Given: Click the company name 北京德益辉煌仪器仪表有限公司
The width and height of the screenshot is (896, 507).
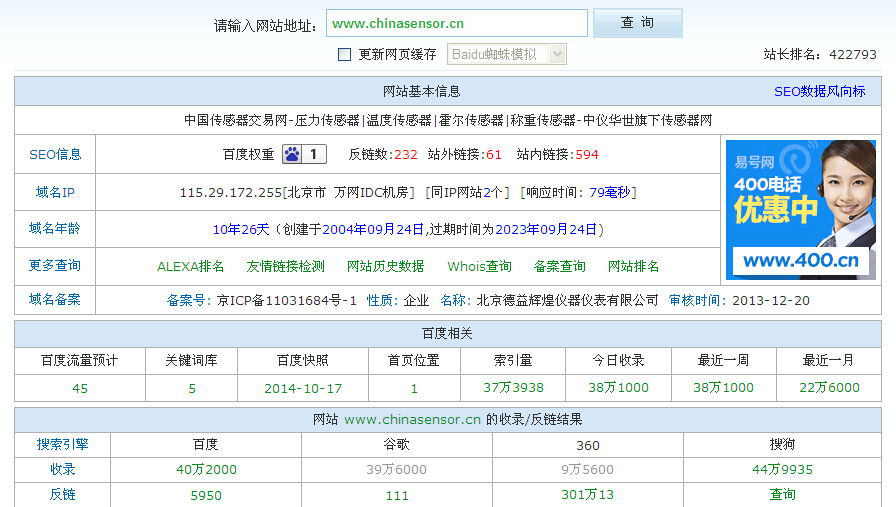Looking at the screenshot, I should click(x=567, y=301).
